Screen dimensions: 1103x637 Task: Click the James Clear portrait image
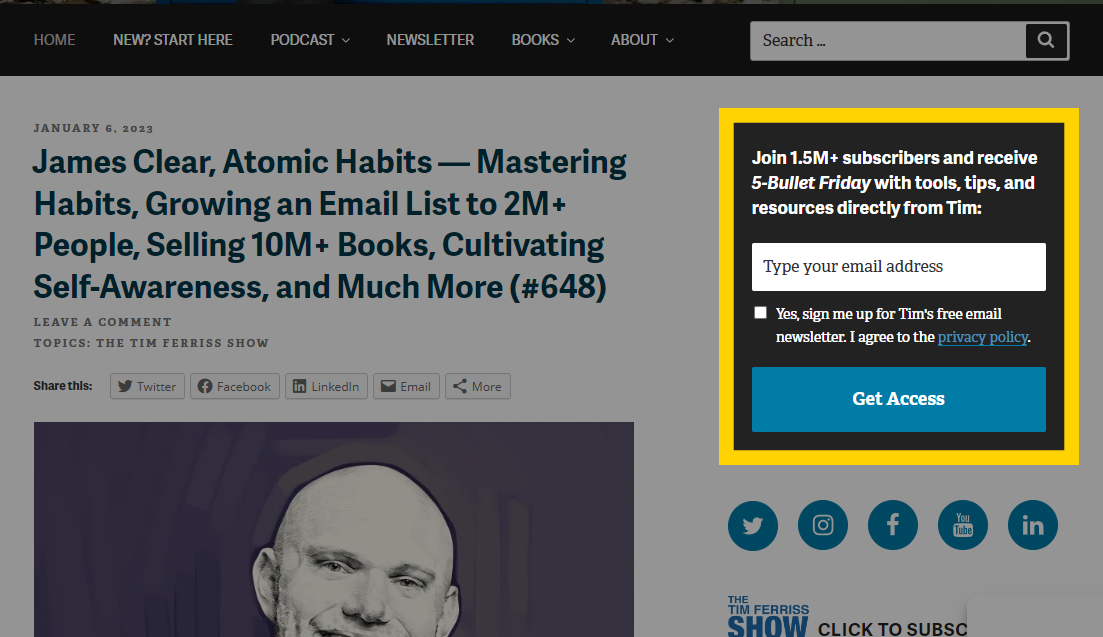click(333, 529)
